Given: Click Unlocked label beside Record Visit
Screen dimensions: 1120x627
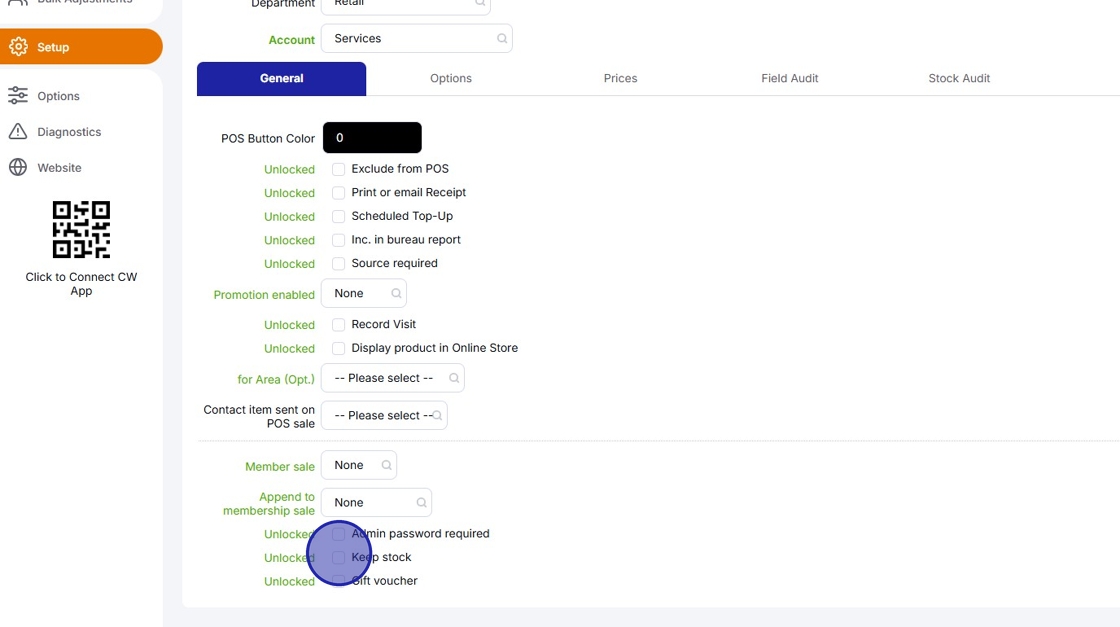Looking at the screenshot, I should 289,325.
